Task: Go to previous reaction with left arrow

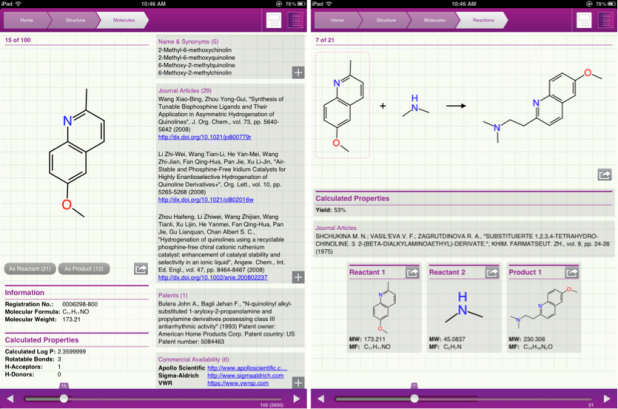Action: coord(321,399)
